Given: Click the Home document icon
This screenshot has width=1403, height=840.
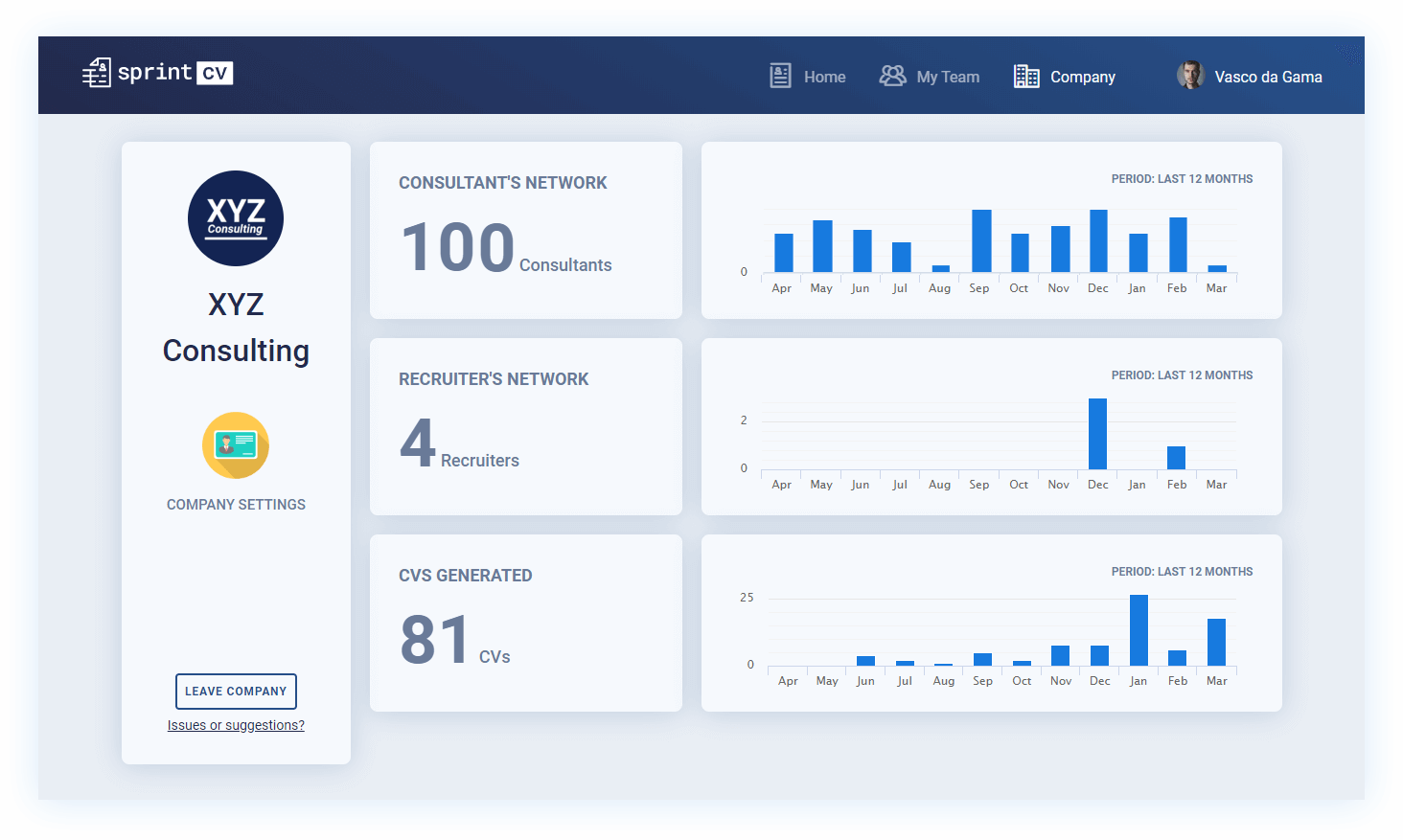Looking at the screenshot, I should pos(780,76).
